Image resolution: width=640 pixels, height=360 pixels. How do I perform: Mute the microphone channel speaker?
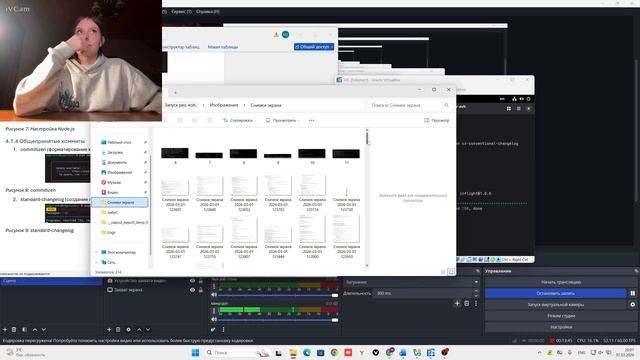214,320
